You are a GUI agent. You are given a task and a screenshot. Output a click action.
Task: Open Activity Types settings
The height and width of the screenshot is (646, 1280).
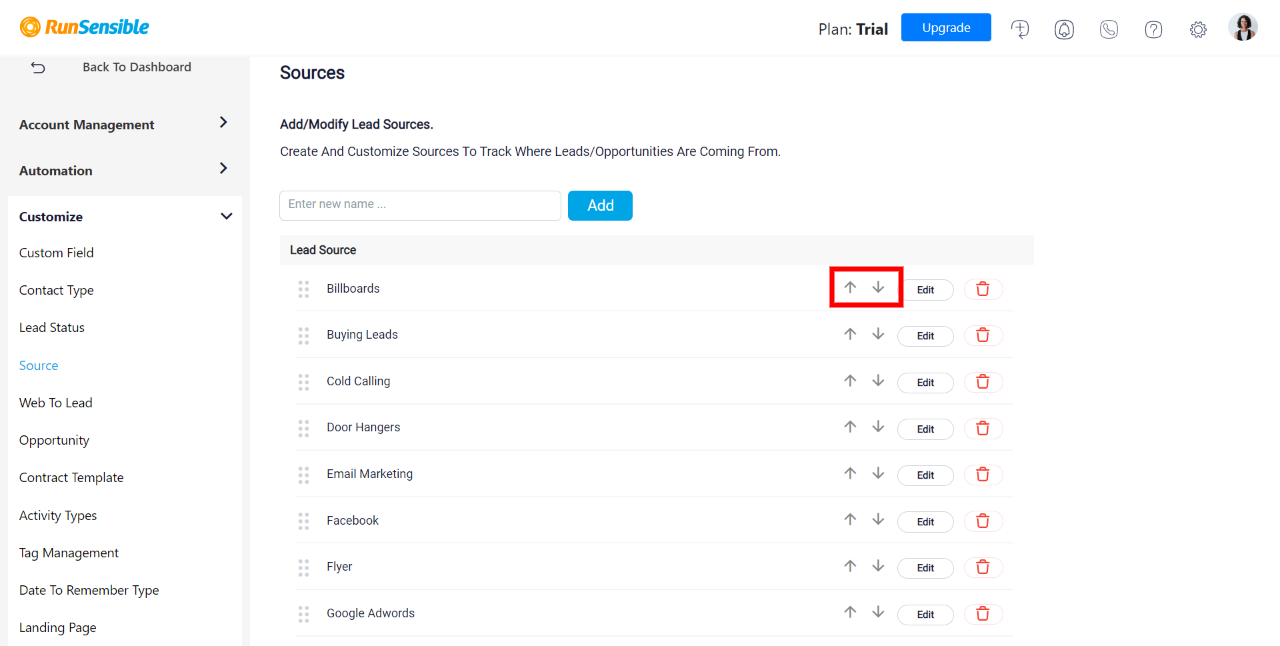tap(58, 515)
